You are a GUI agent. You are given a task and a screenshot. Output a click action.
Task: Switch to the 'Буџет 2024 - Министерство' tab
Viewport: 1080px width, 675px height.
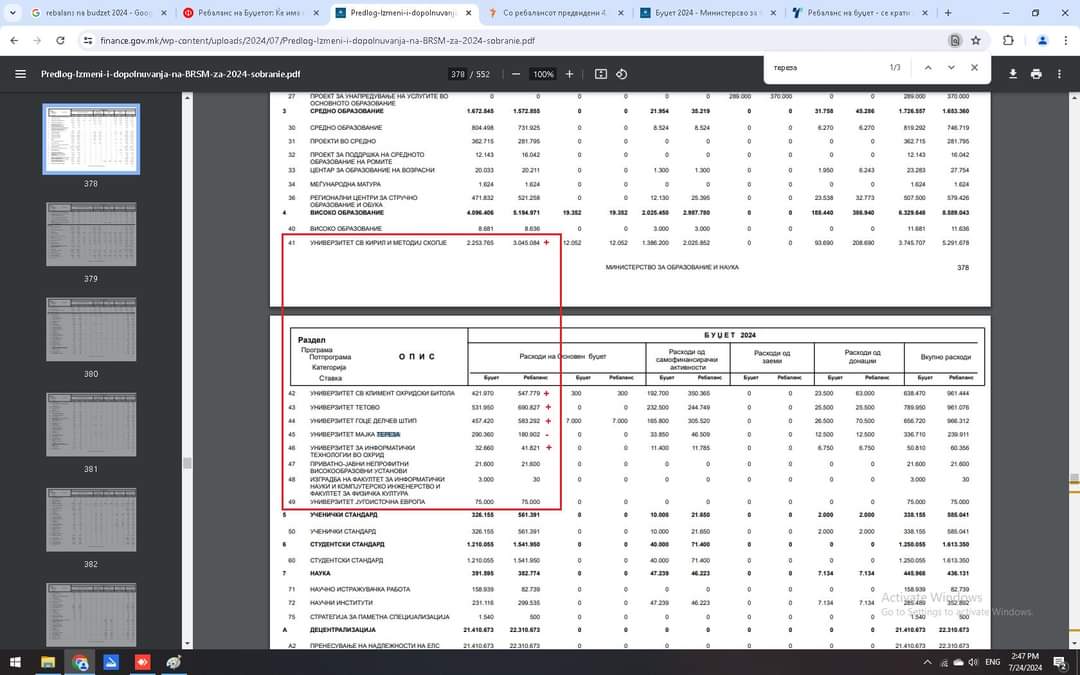706,13
